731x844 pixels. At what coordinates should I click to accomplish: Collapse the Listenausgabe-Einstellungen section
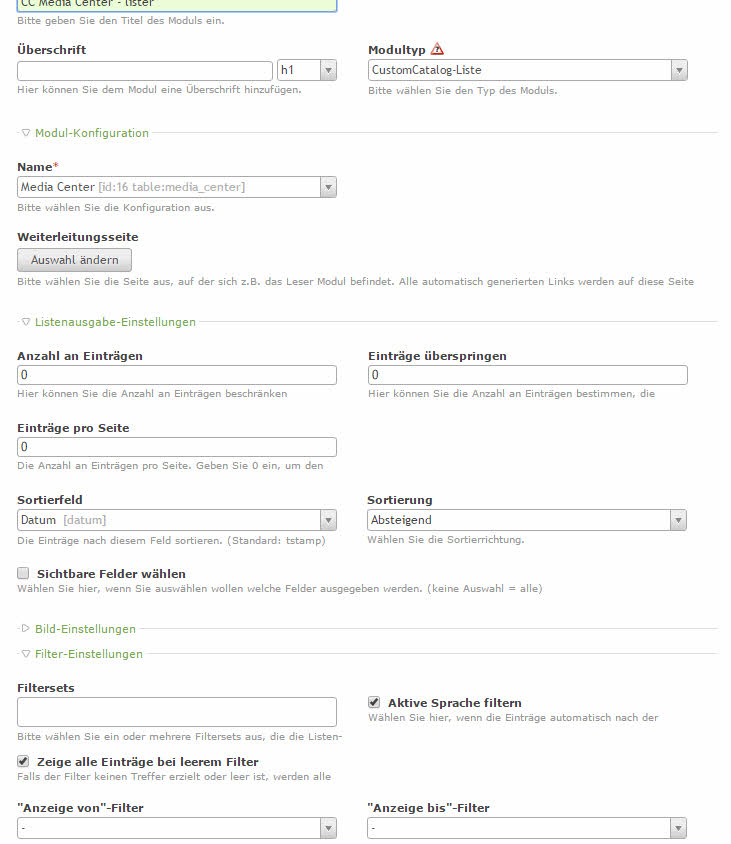coord(114,322)
